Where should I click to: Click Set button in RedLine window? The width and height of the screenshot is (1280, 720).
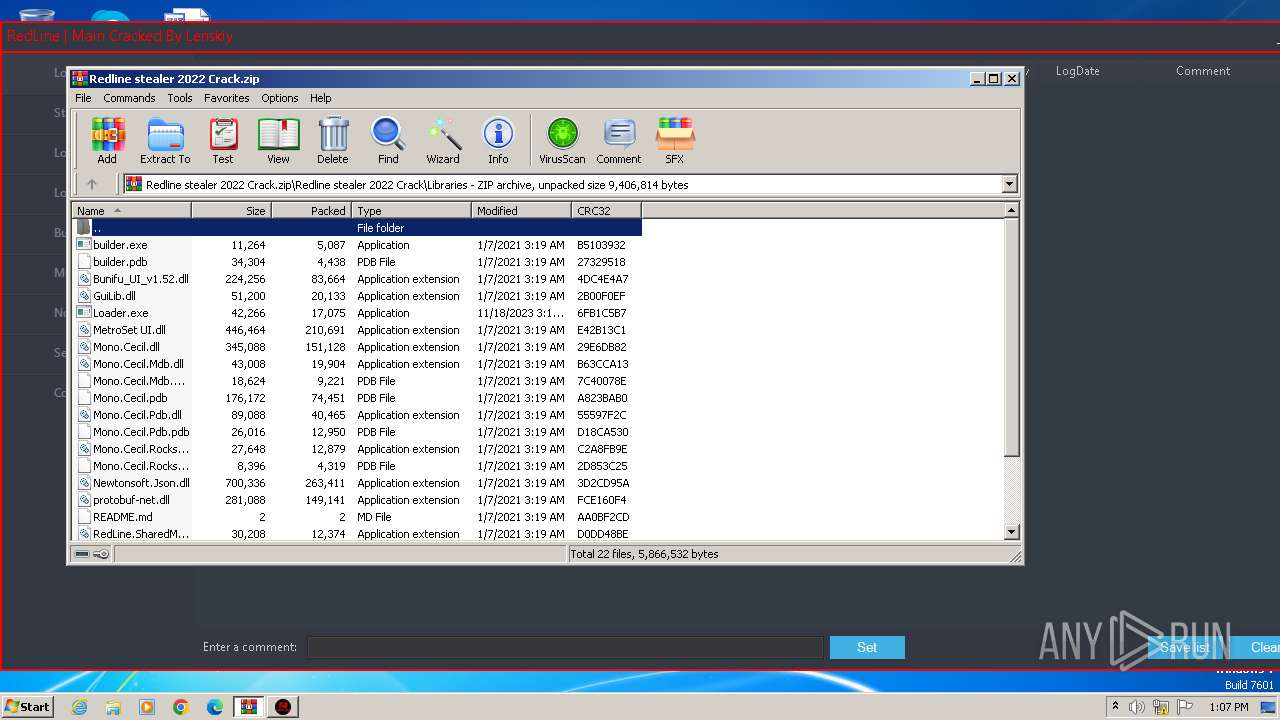[867, 647]
